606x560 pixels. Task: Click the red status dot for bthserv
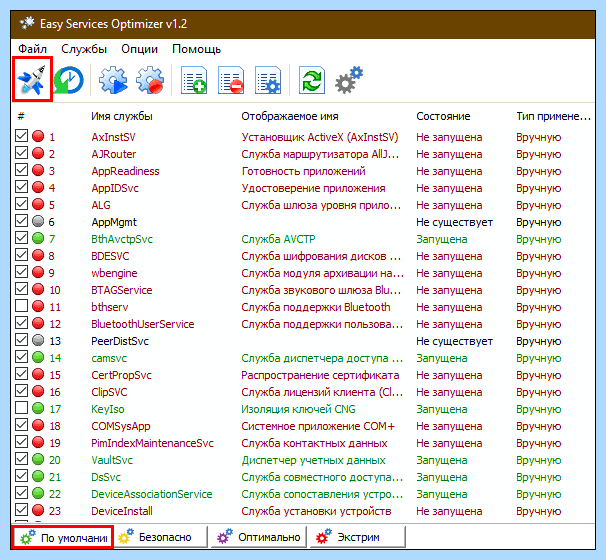38,306
